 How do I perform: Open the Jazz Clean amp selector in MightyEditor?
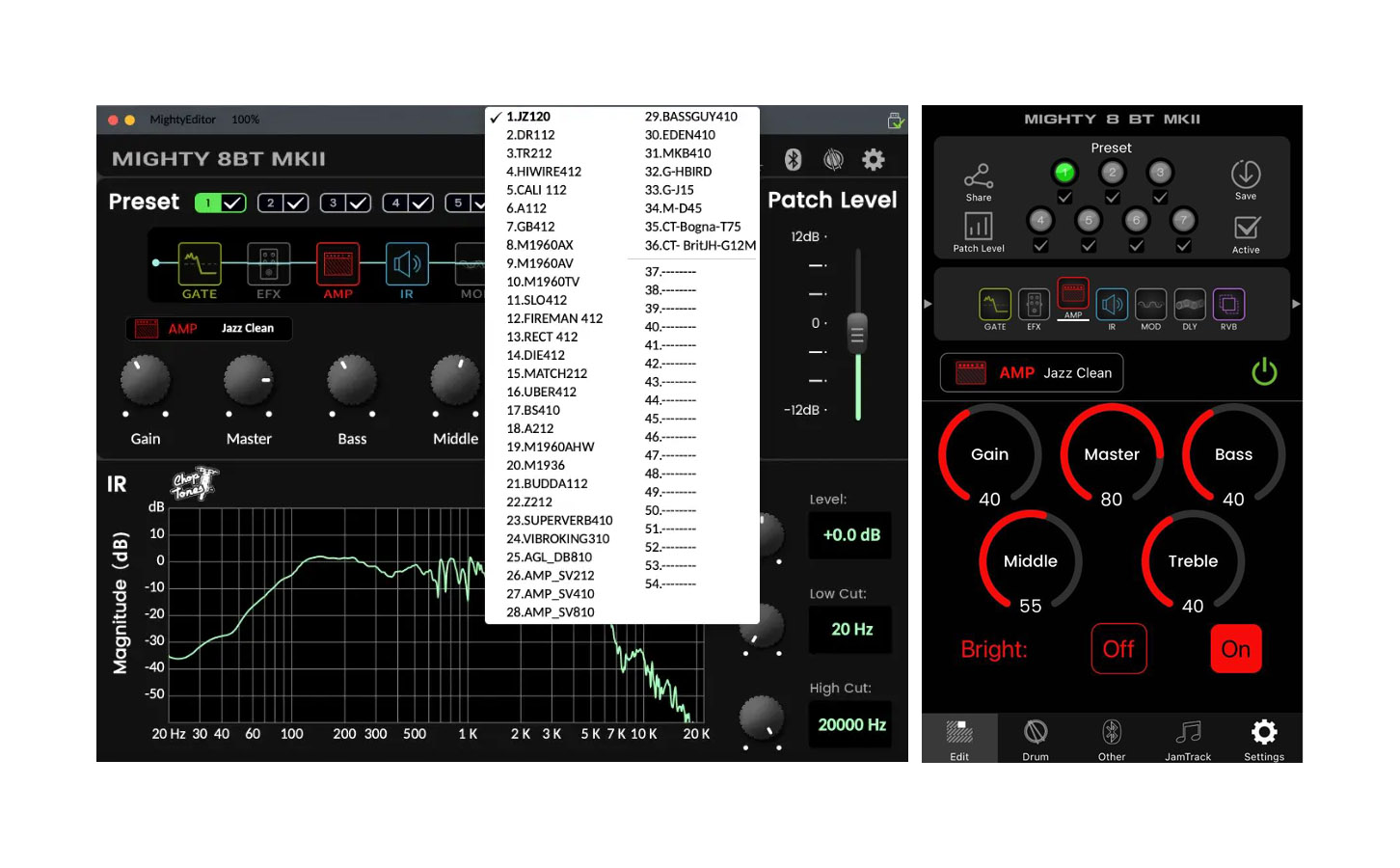pos(208,329)
